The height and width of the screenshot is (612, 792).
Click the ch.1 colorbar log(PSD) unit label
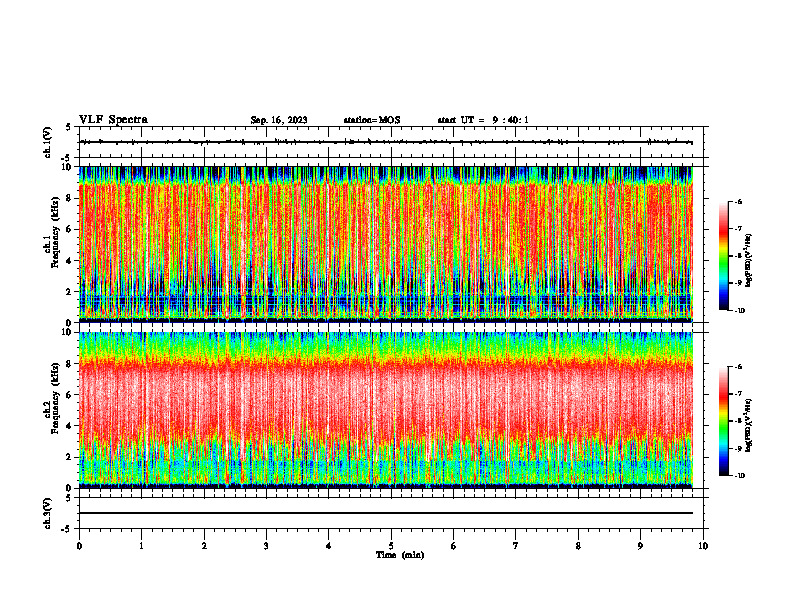749,261
